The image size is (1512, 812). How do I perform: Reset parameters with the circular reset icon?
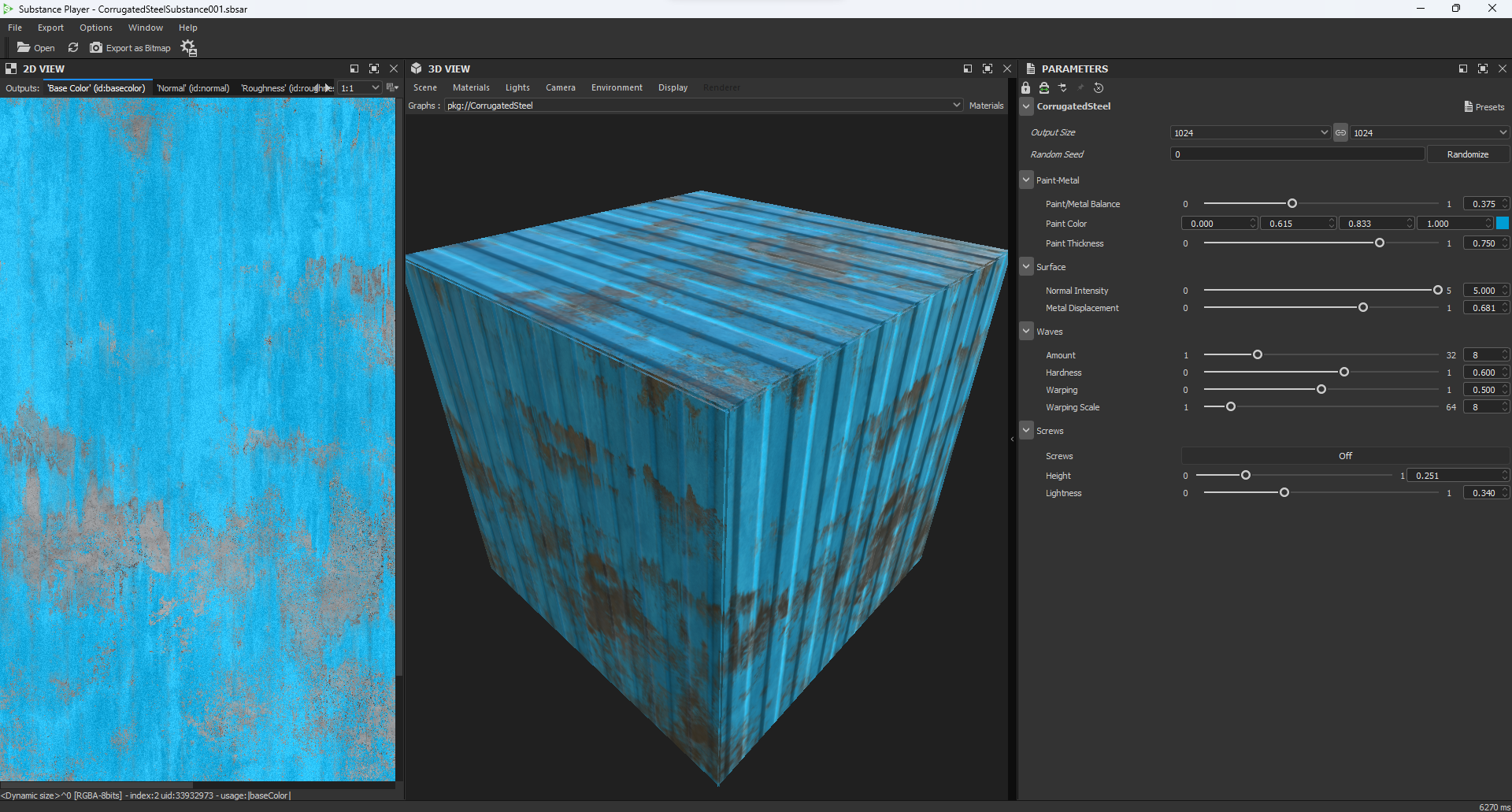click(1099, 88)
